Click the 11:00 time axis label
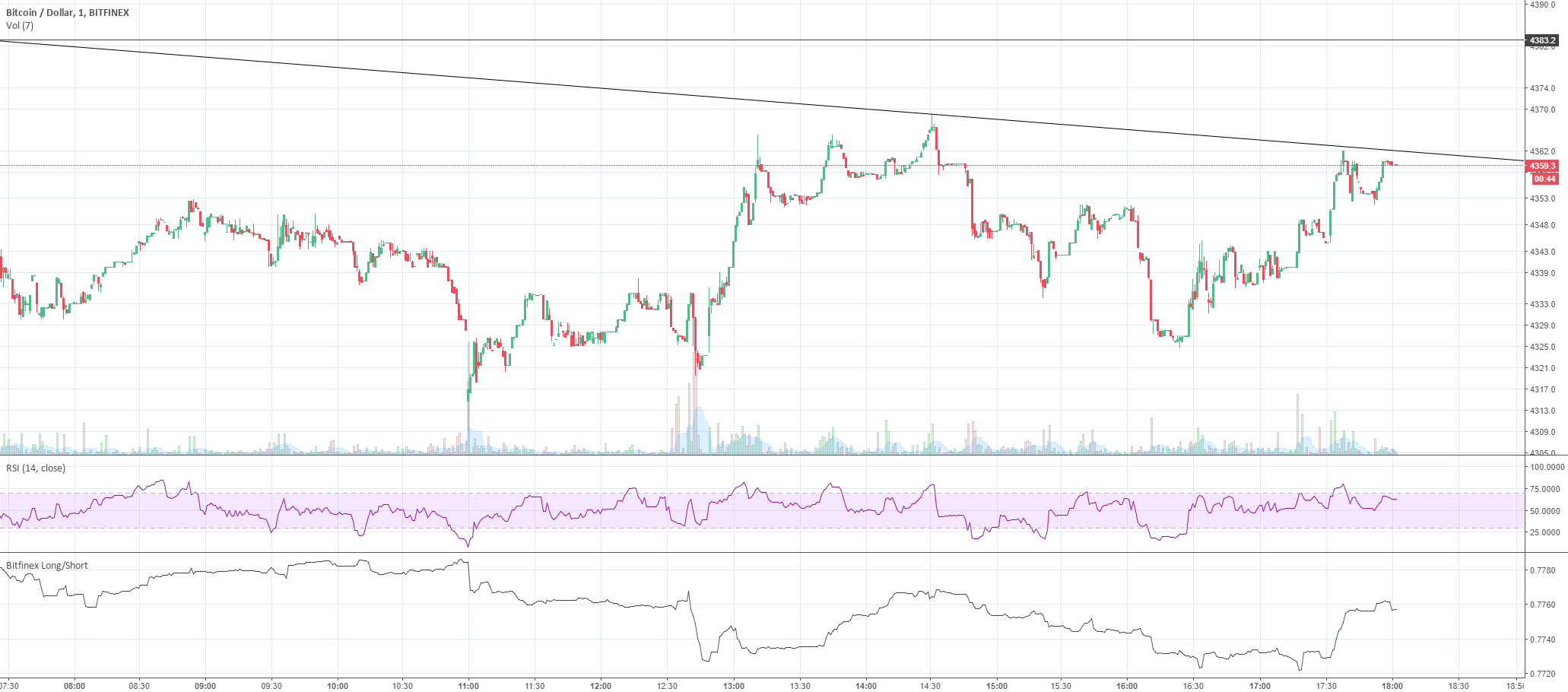 [x=469, y=686]
